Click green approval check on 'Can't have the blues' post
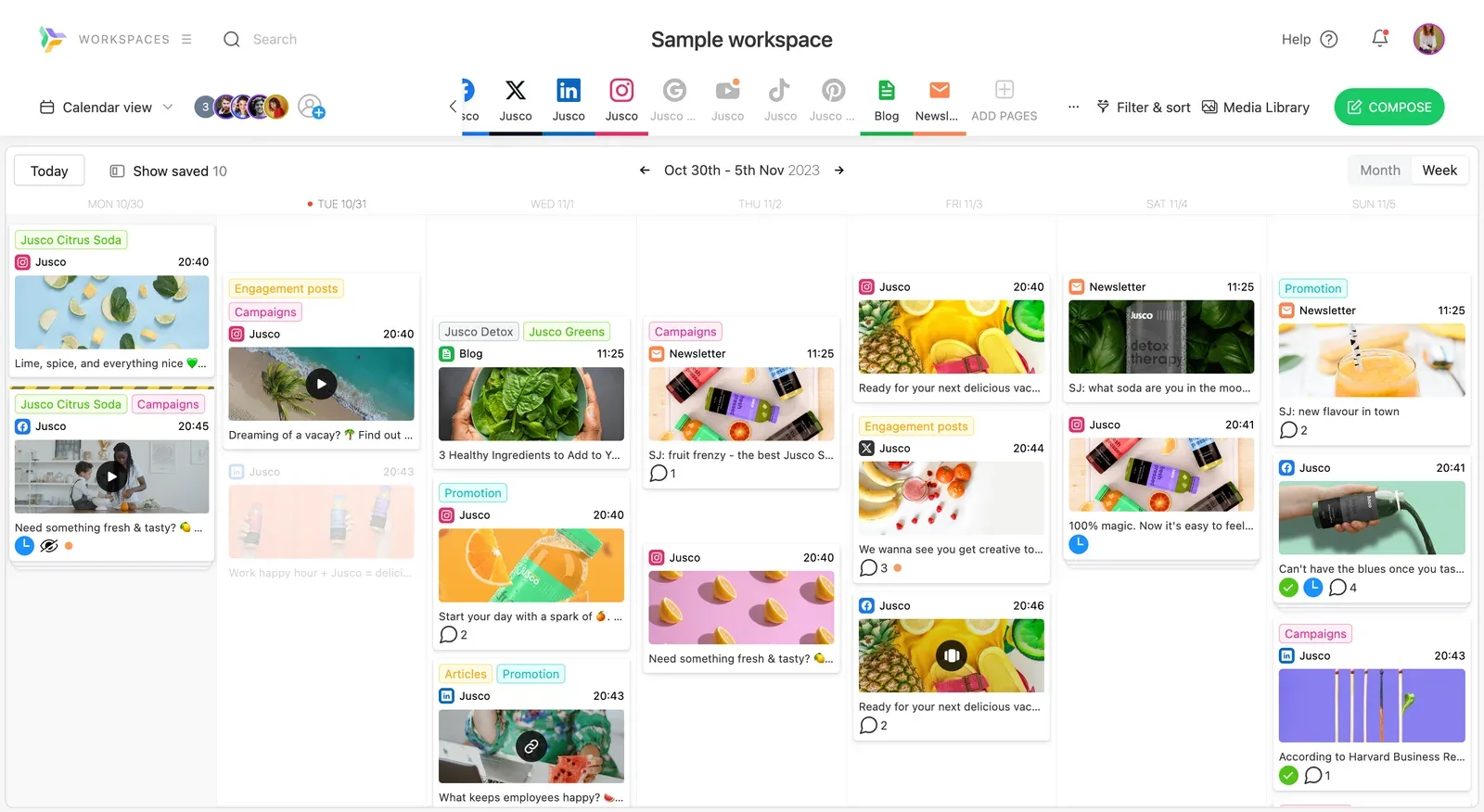The height and width of the screenshot is (812, 1484). (x=1288, y=588)
